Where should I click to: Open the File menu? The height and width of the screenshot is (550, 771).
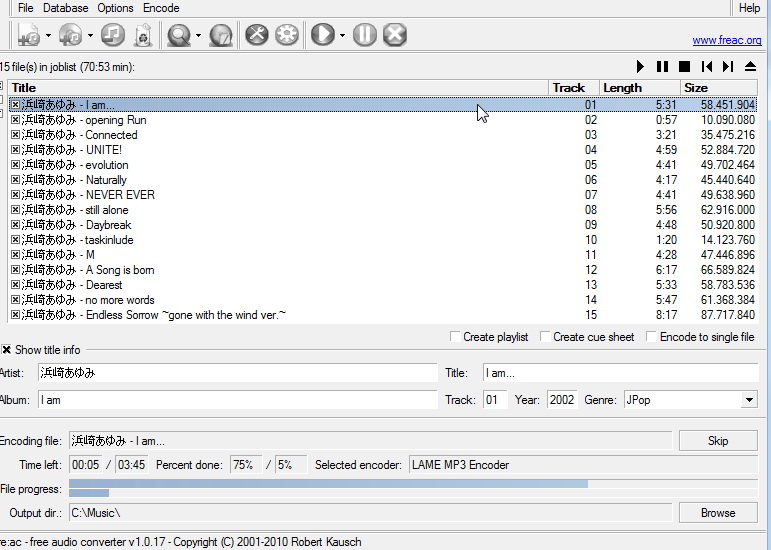tap(26, 8)
